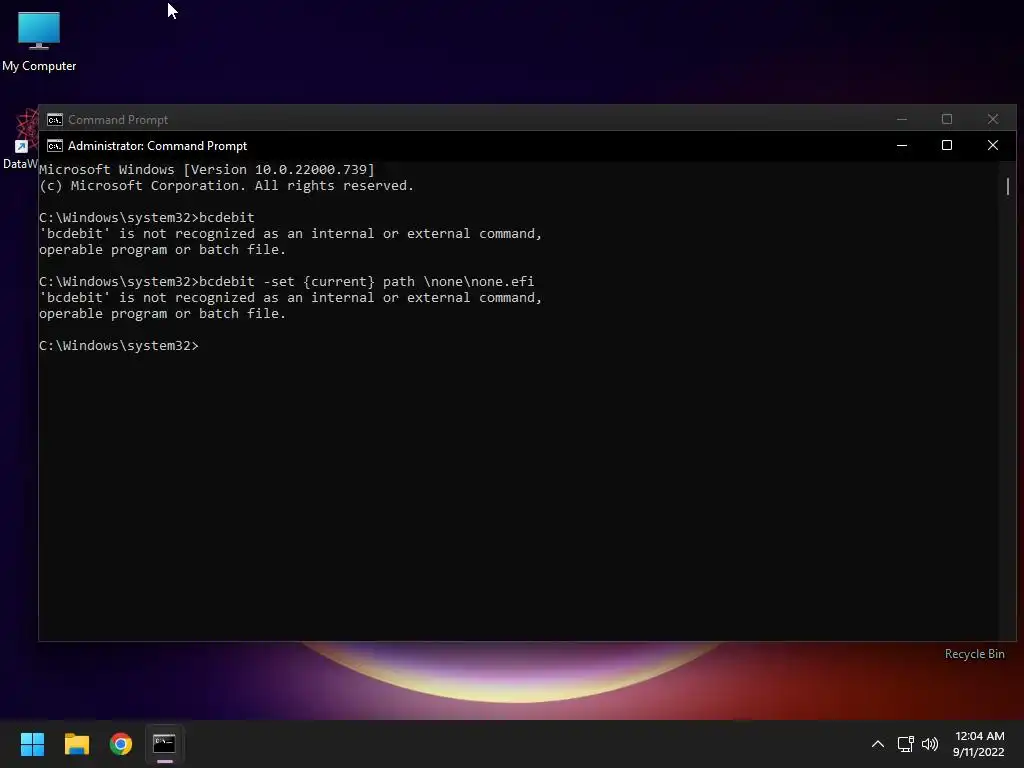Select the DataW shortcut icon on desktop
This screenshot has height=768, width=1024.
click(x=20, y=140)
